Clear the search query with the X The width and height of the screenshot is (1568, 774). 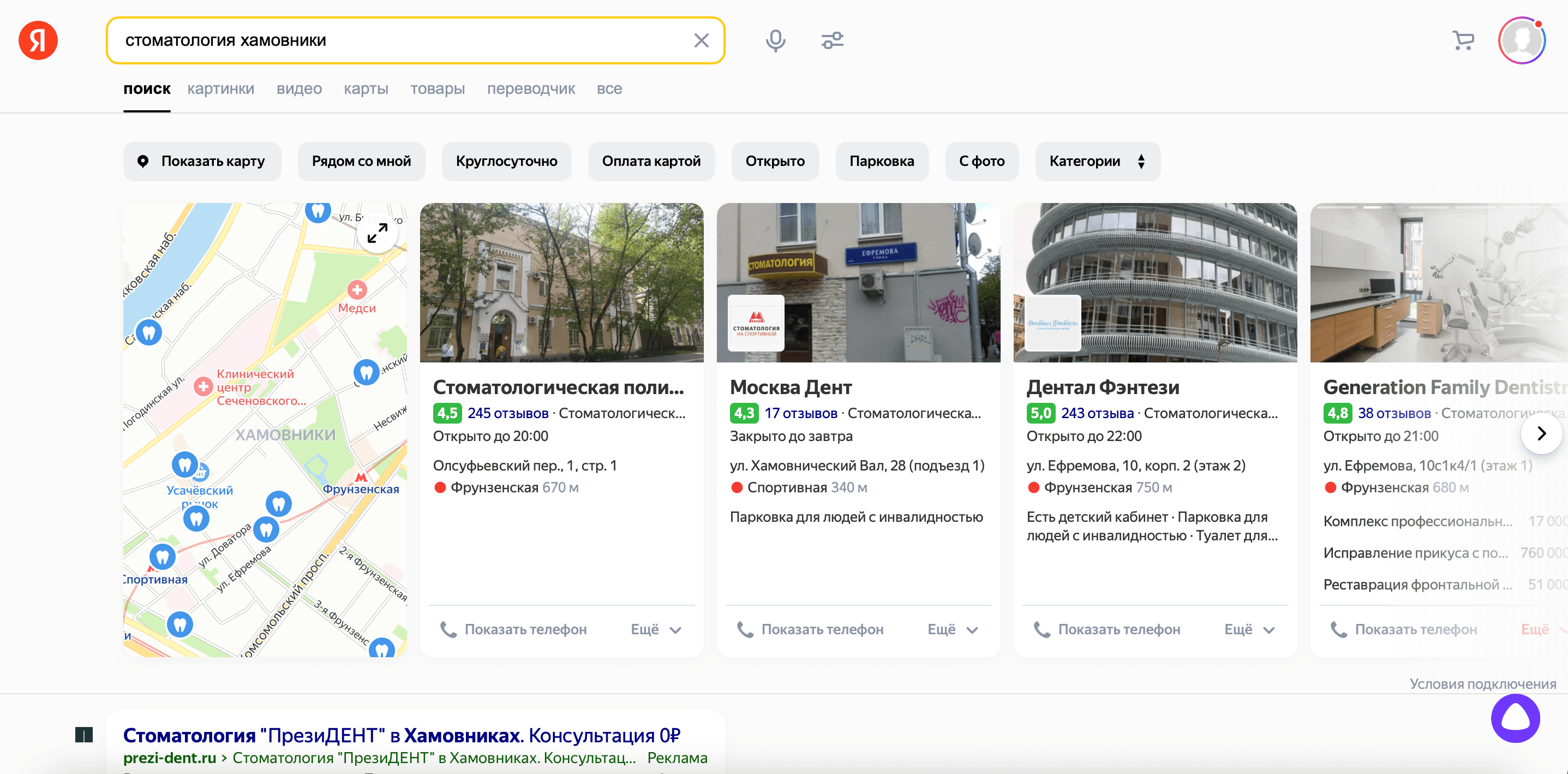coord(701,40)
